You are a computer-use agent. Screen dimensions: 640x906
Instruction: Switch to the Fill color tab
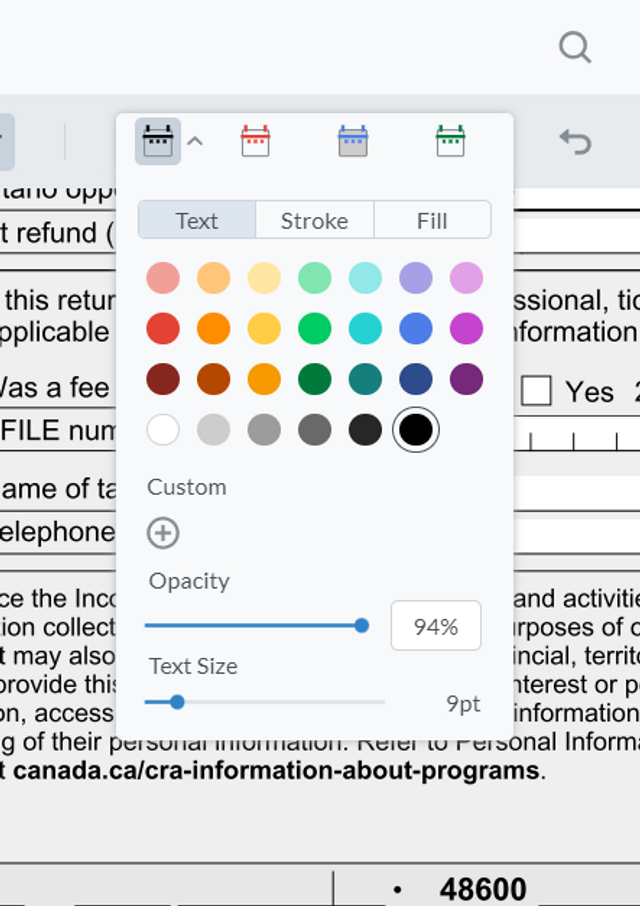coord(433,220)
